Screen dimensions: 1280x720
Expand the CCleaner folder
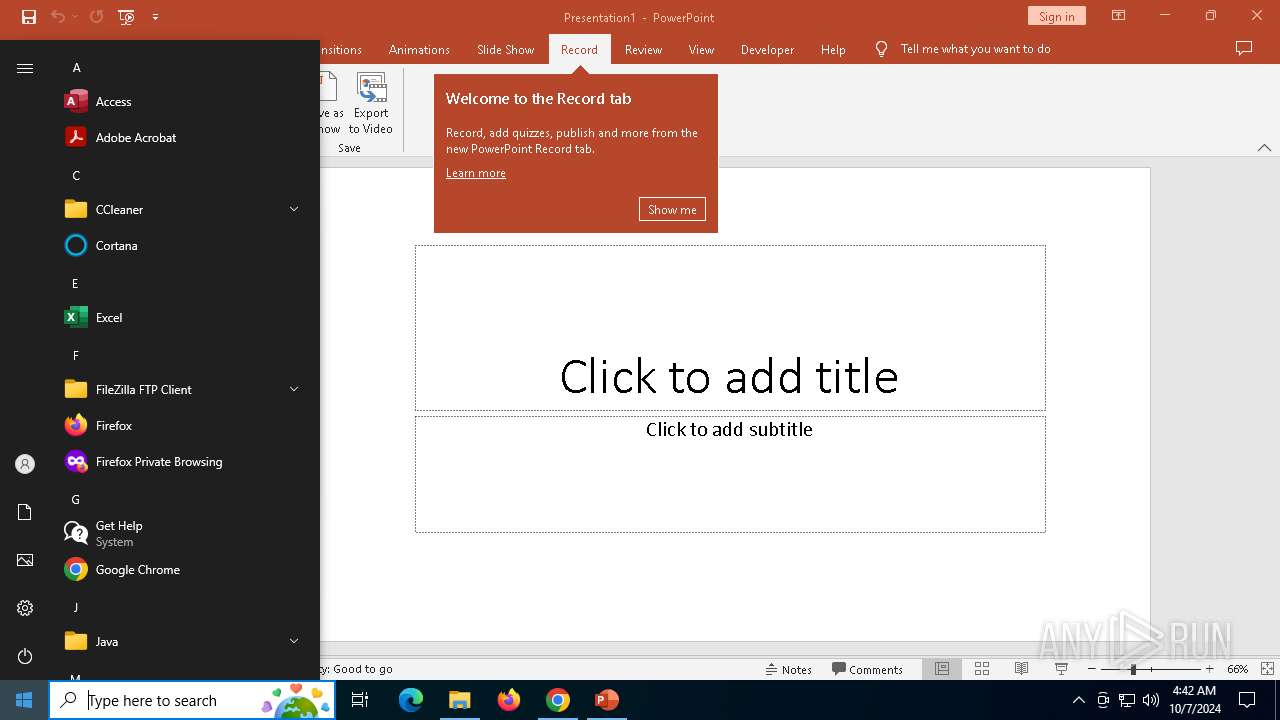(x=184, y=209)
